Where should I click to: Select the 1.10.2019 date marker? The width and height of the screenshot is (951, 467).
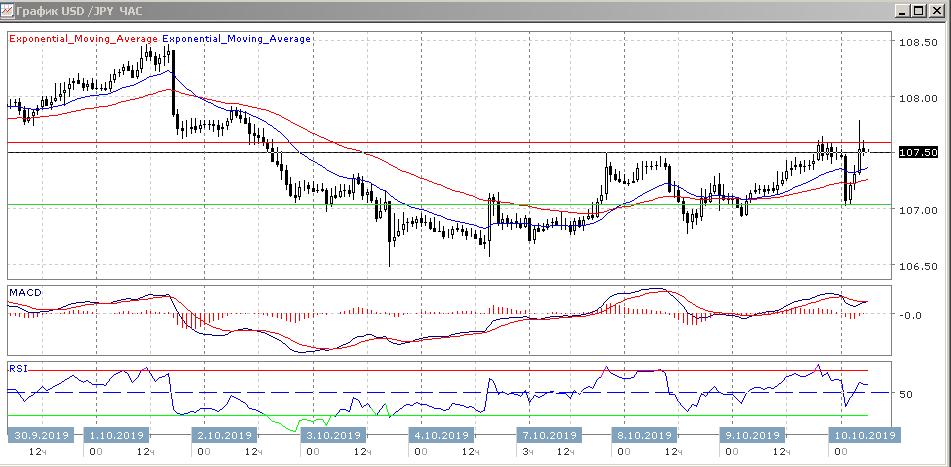click(x=118, y=435)
